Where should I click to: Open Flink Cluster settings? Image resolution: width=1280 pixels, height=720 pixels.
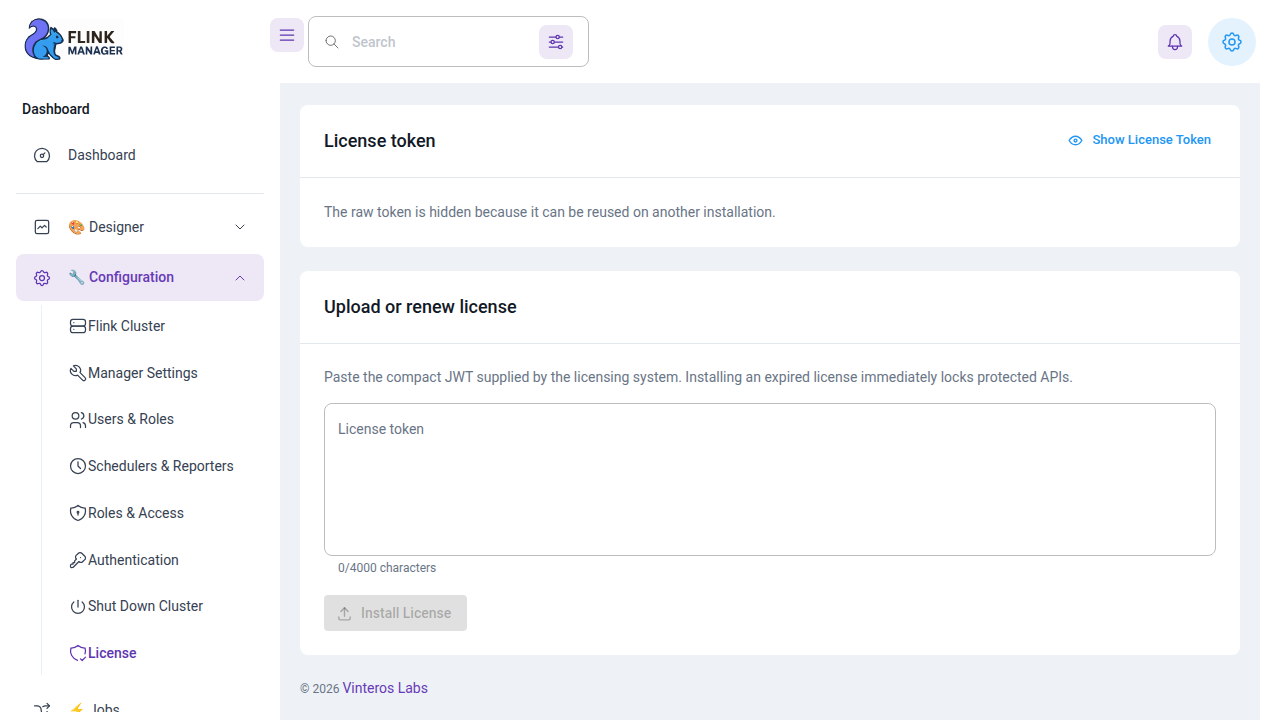coord(152,326)
